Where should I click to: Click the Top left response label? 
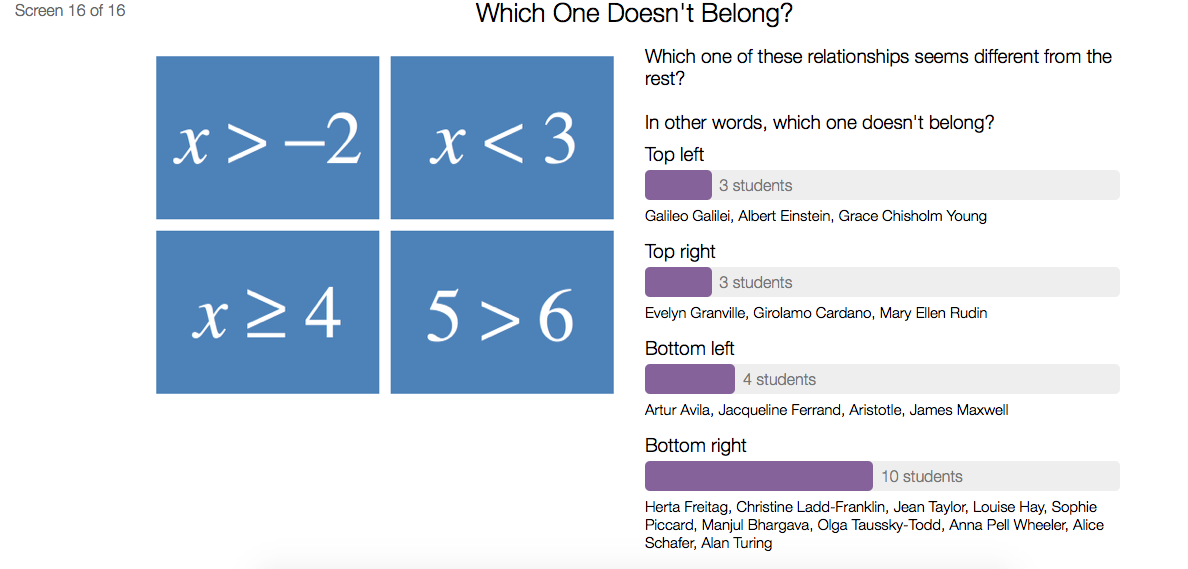674,154
